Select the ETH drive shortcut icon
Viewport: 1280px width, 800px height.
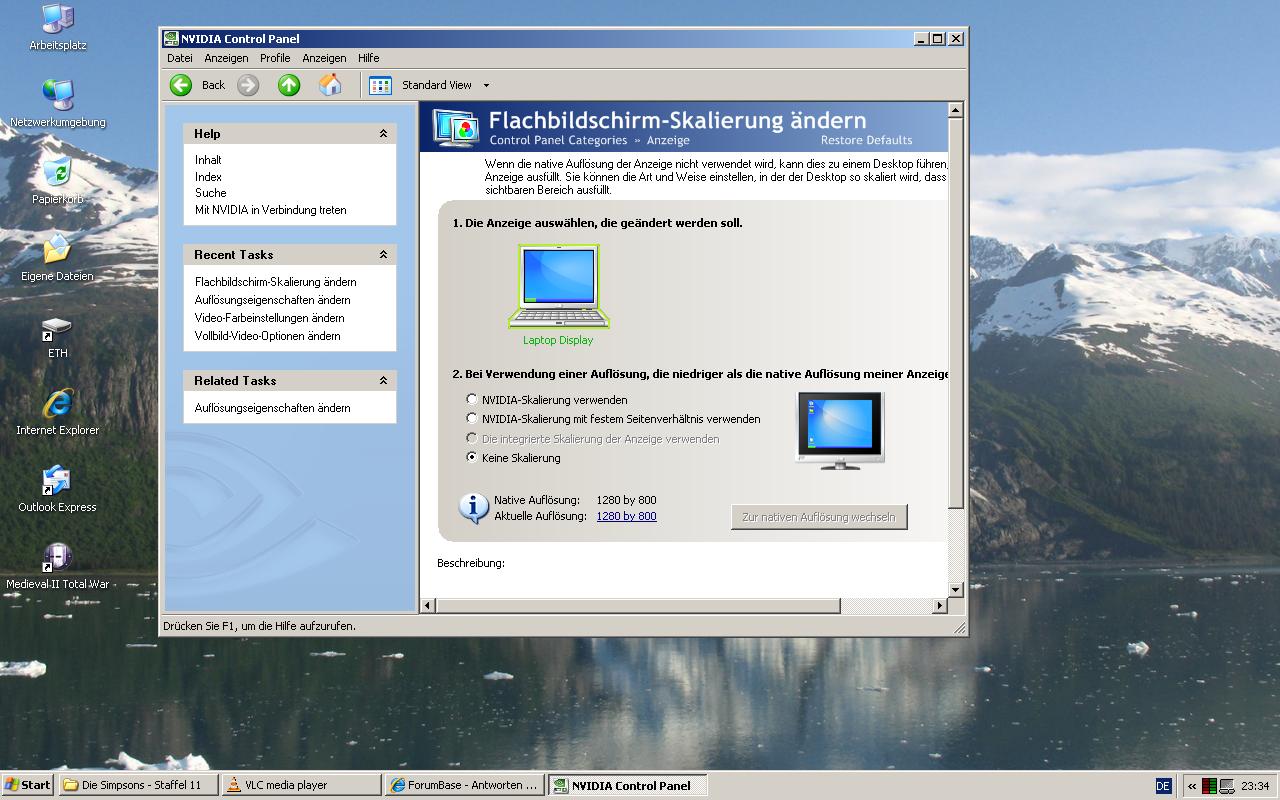tap(57, 328)
